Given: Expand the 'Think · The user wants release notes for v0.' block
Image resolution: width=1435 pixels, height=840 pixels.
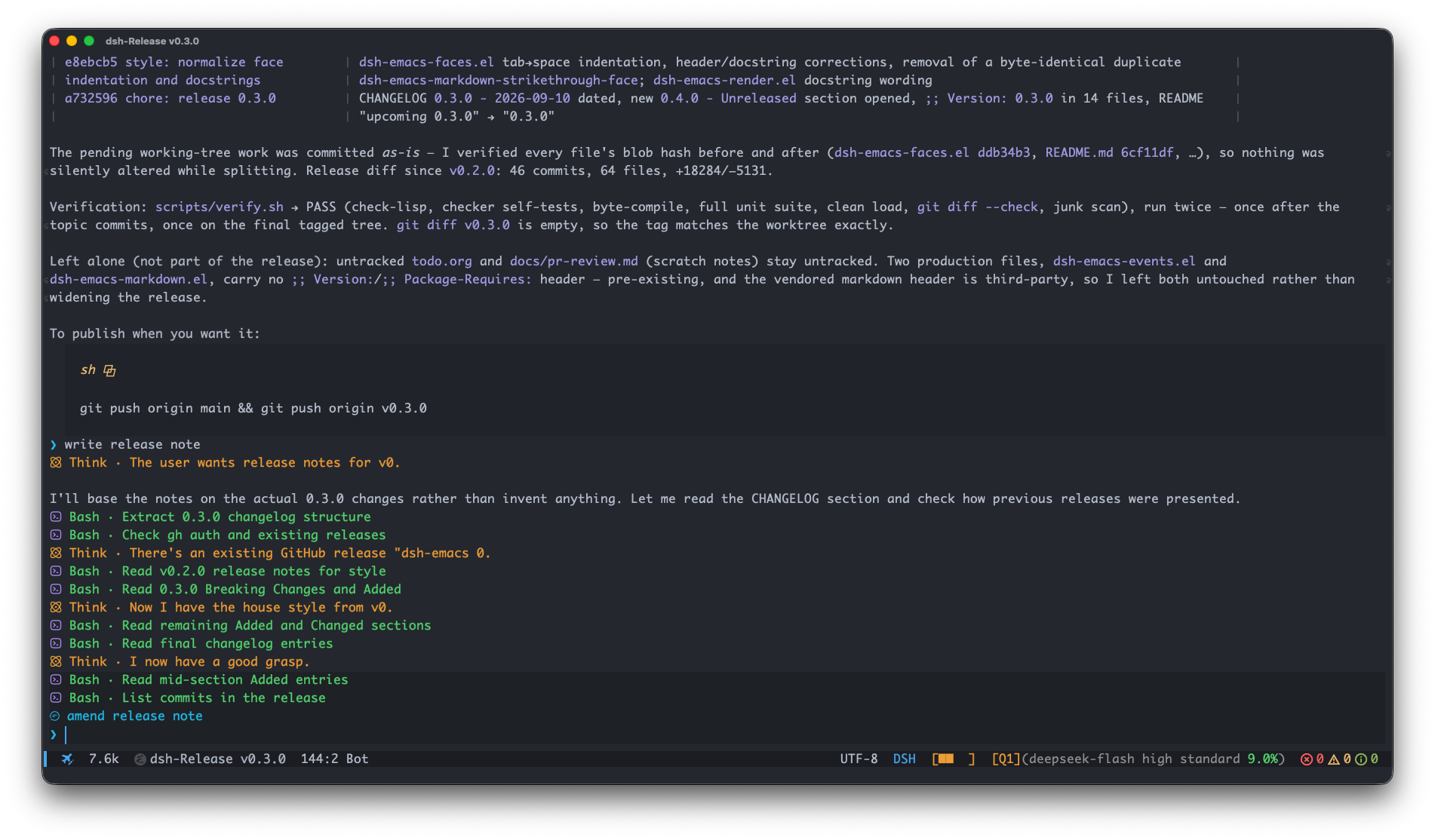Looking at the screenshot, I should (225, 462).
